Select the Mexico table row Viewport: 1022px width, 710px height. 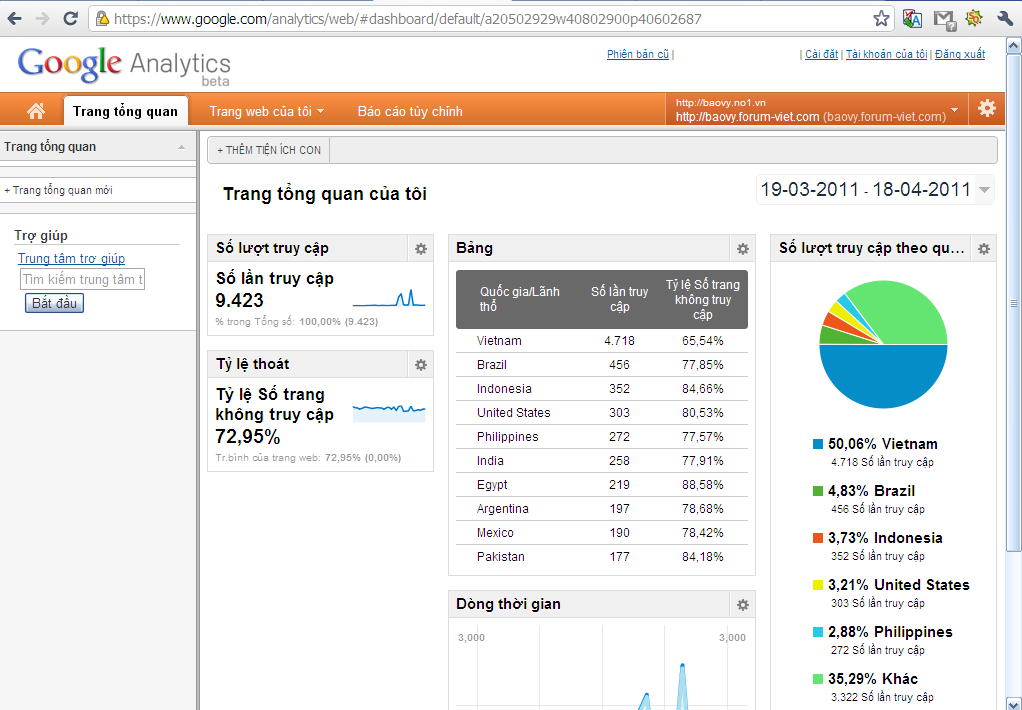pyautogui.click(x=602, y=534)
